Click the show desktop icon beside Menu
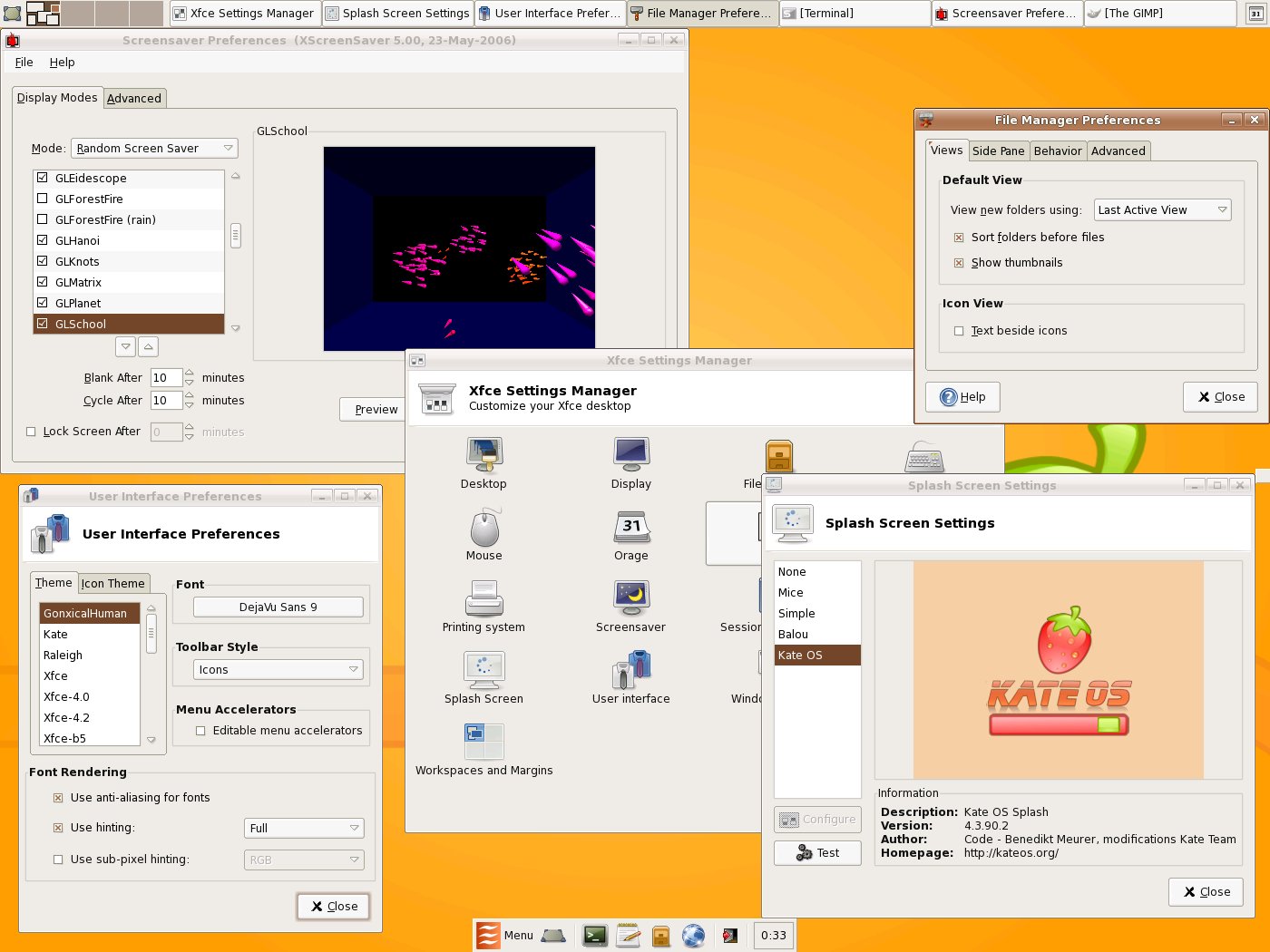 point(553,936)
